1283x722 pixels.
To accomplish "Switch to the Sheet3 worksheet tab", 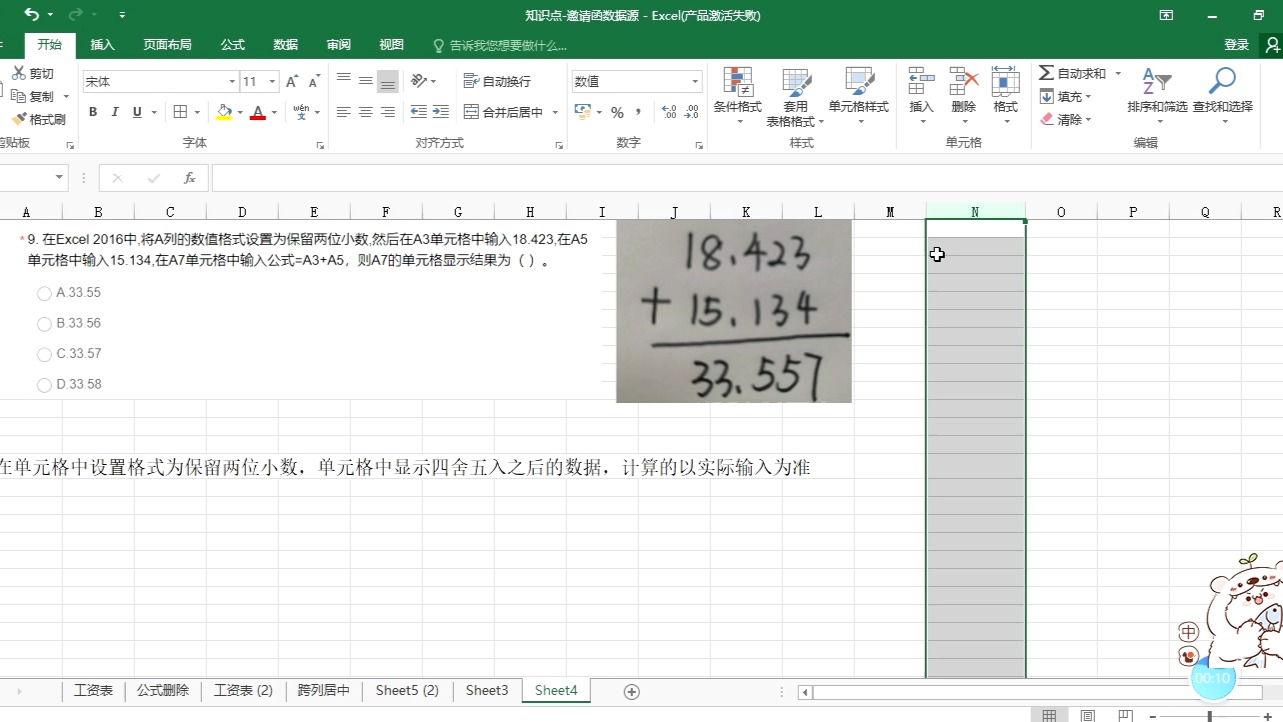I will (x=486, y=690).
